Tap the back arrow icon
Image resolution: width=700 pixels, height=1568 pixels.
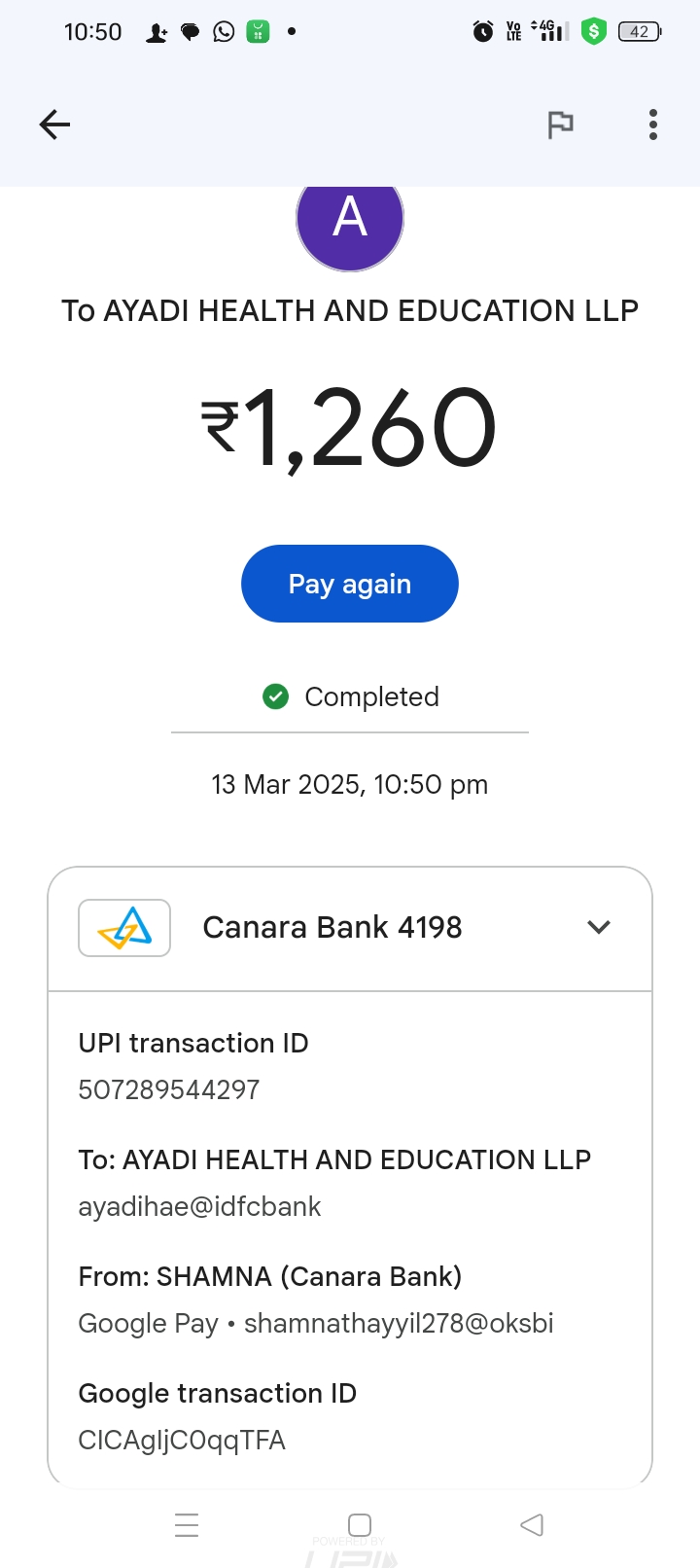point(55,125)
